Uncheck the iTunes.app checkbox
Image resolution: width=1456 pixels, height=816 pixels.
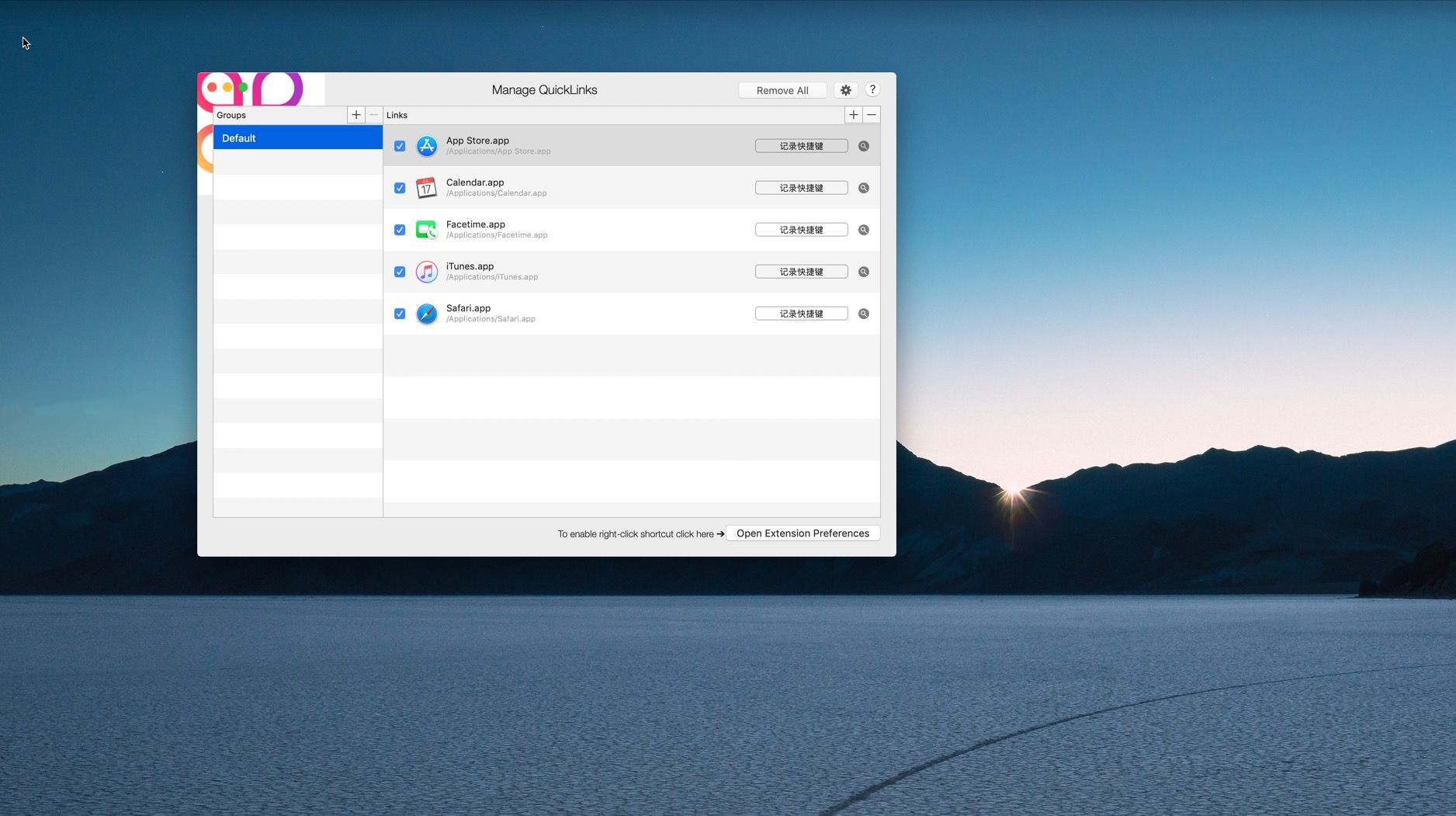[400, 272]
